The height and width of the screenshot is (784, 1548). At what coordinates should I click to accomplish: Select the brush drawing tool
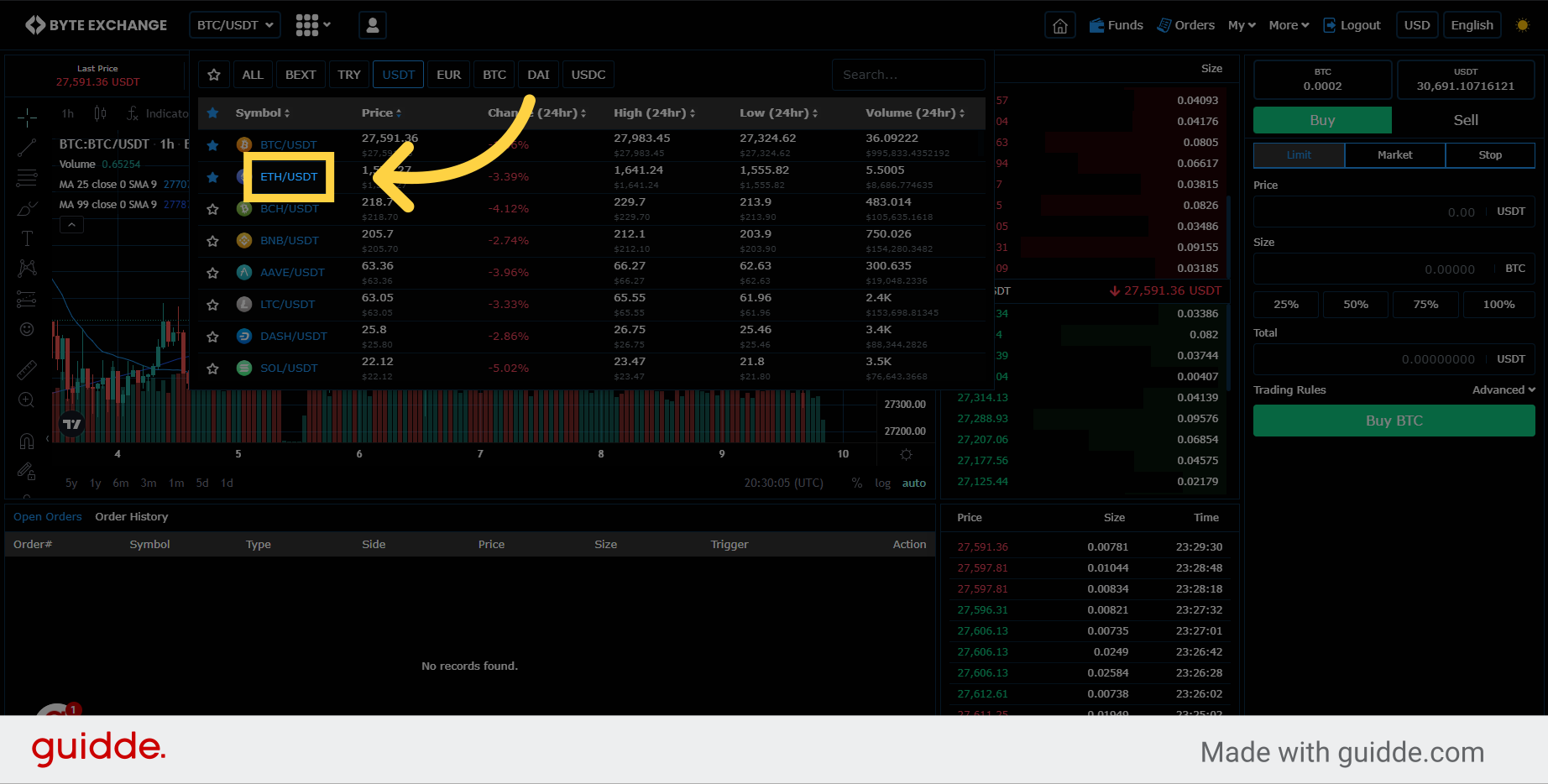pos(27,208)
